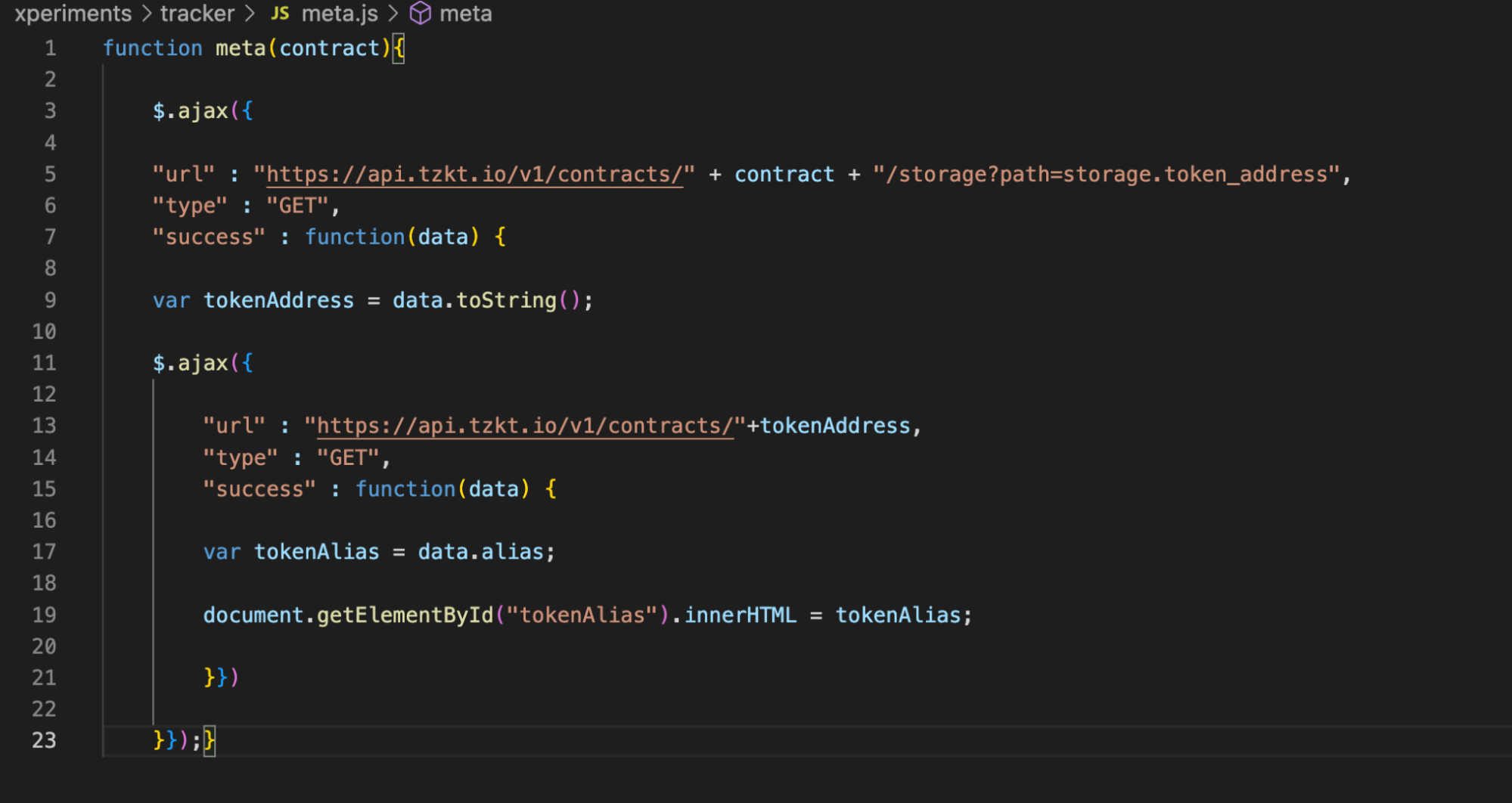The width and height of the screenshot is (1512, 803).
Task: Open the tracker folder breadcrumb
Action: [x=197, y=14]
